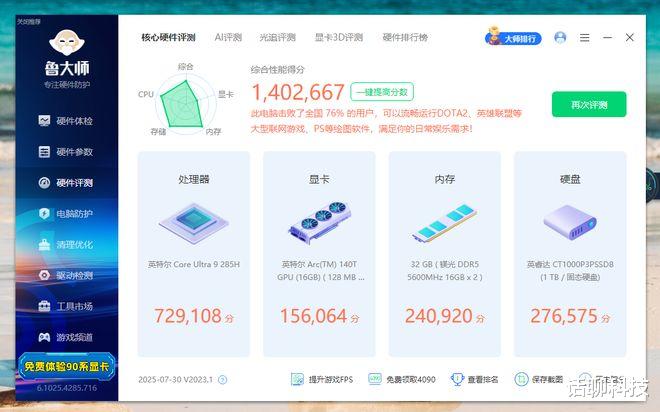The image size is (660, 412).
Task: Click the 鲁大师 logo avatar
Action: click(67, 43)
